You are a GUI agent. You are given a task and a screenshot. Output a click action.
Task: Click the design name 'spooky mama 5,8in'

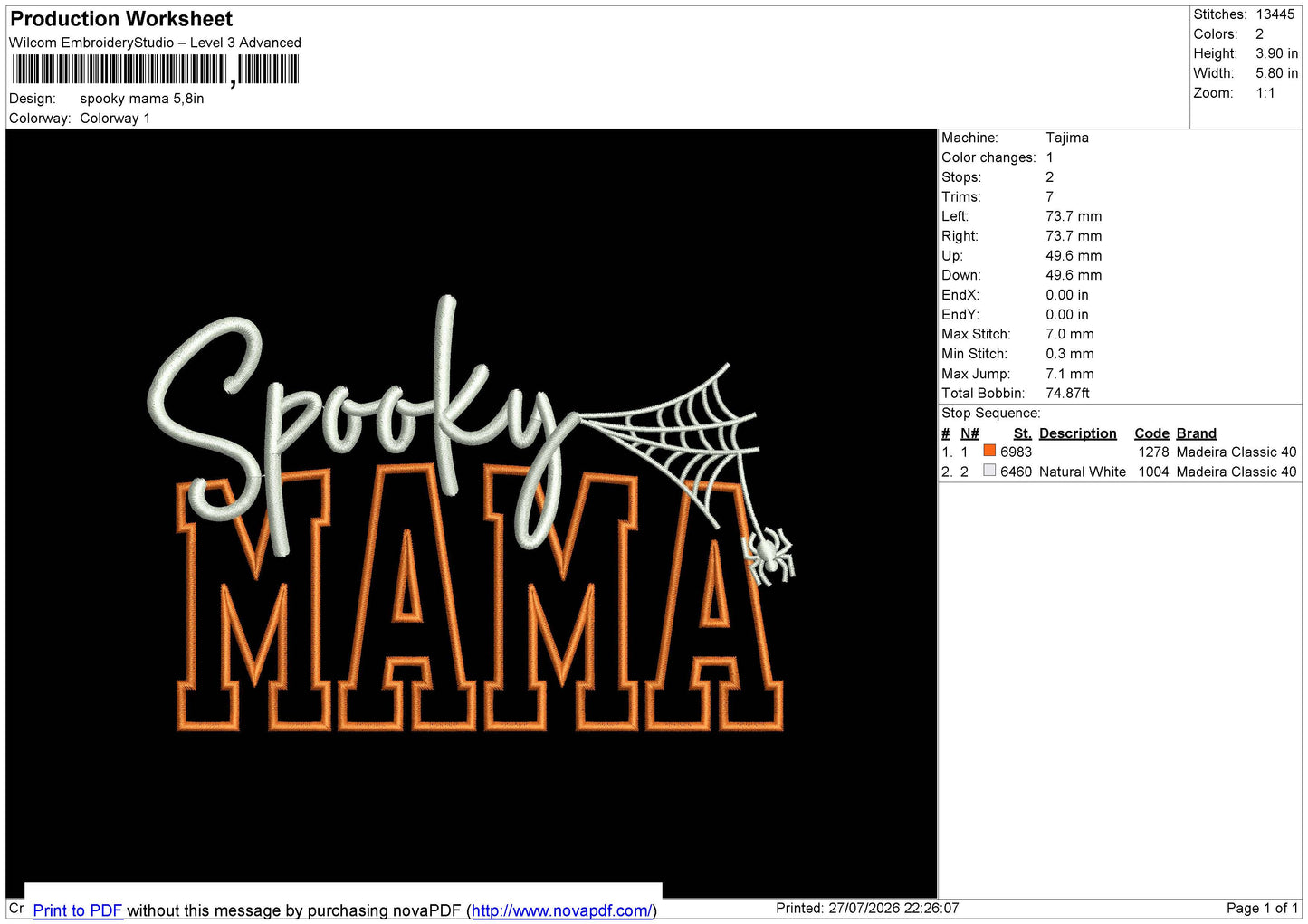(142, 99)
